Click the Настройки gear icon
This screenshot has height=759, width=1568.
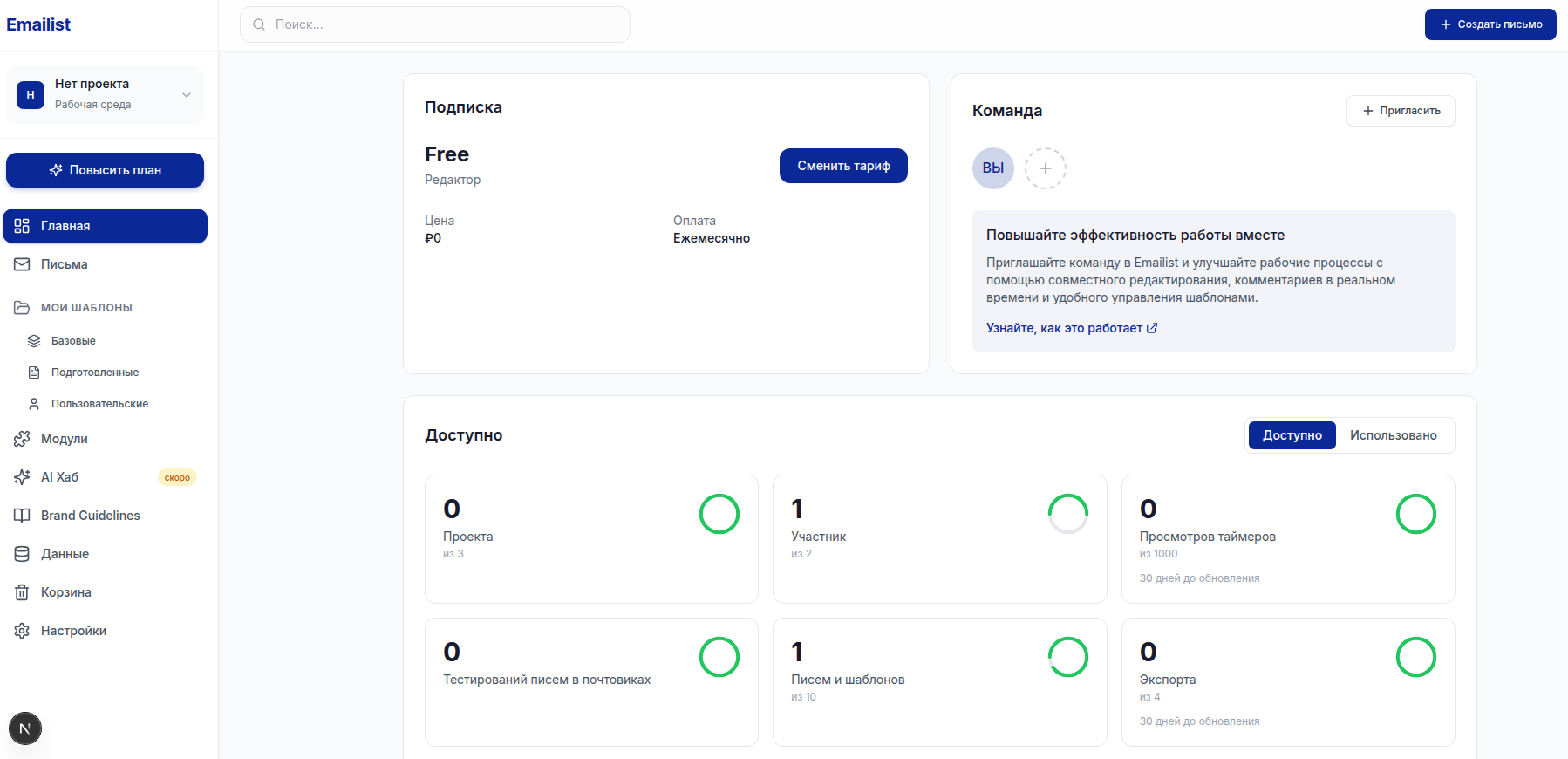22,631
